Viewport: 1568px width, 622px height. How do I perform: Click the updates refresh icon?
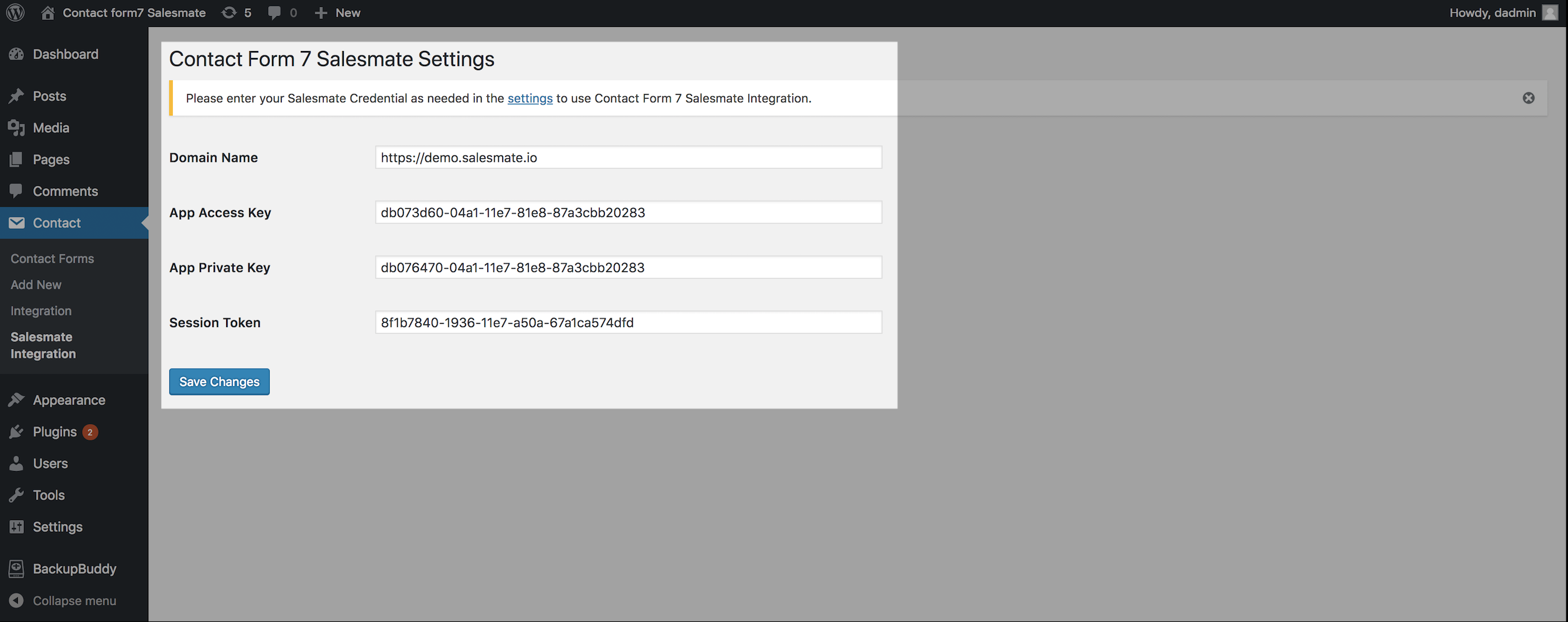tap(229, 13)
